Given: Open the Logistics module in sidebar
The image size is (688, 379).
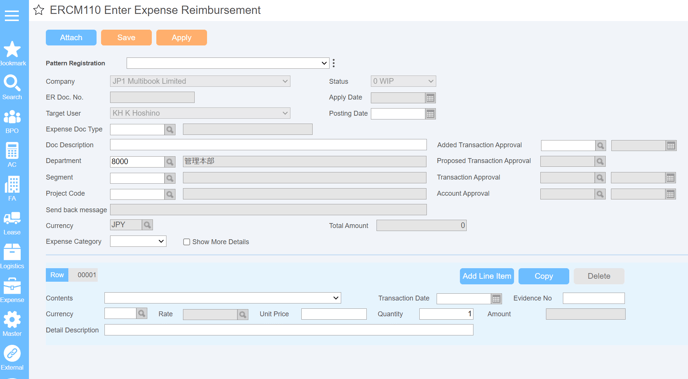Looking at the screenshot, I should [x=12, y=256].
